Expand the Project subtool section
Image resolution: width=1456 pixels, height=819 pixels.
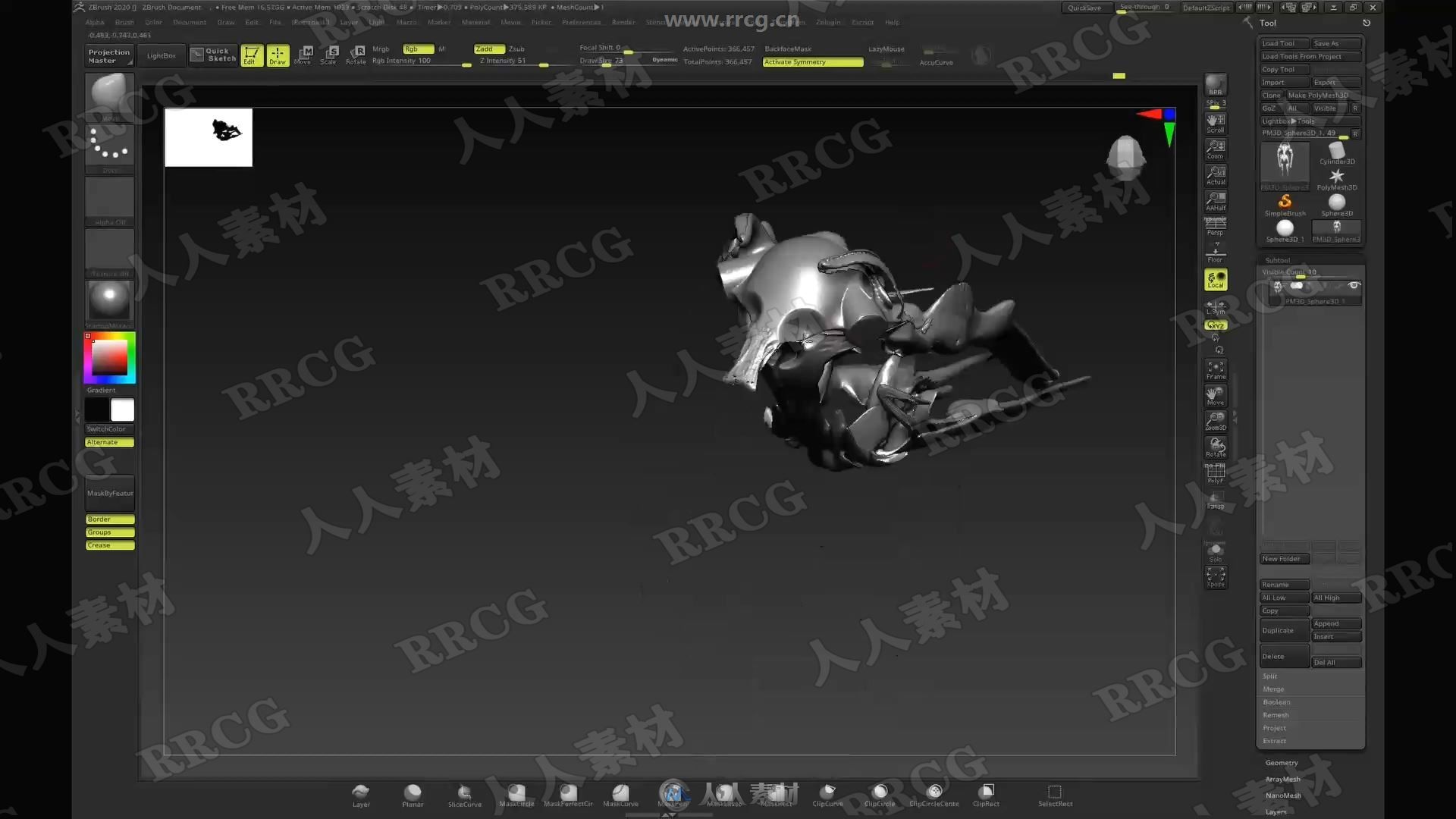click(x=1274, y=728)
